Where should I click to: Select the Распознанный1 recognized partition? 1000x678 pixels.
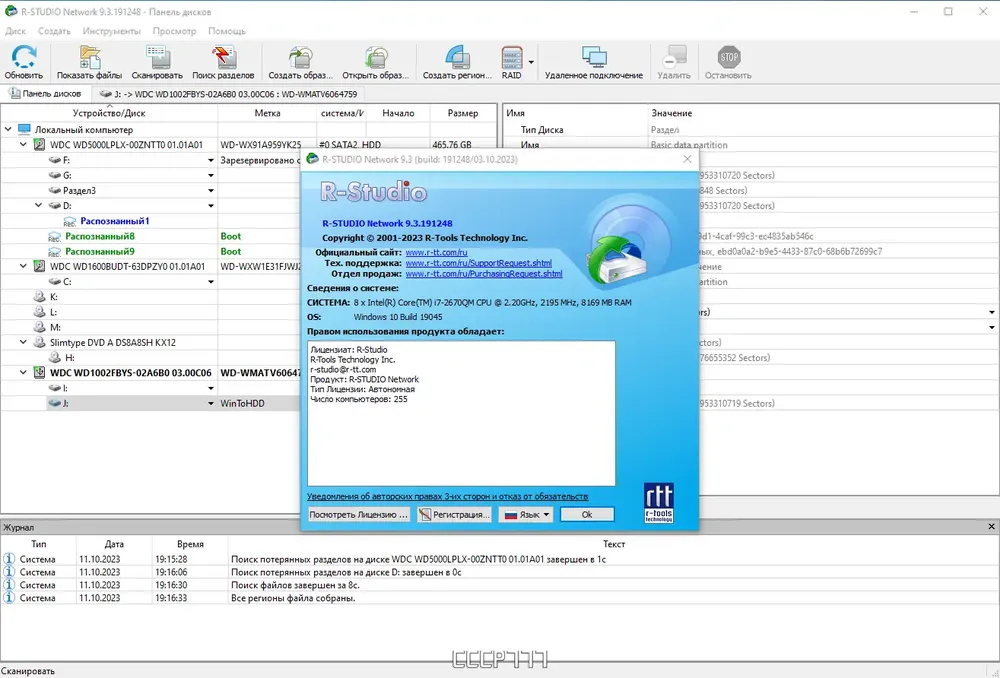pyautogui.click(x=115, y=221)
